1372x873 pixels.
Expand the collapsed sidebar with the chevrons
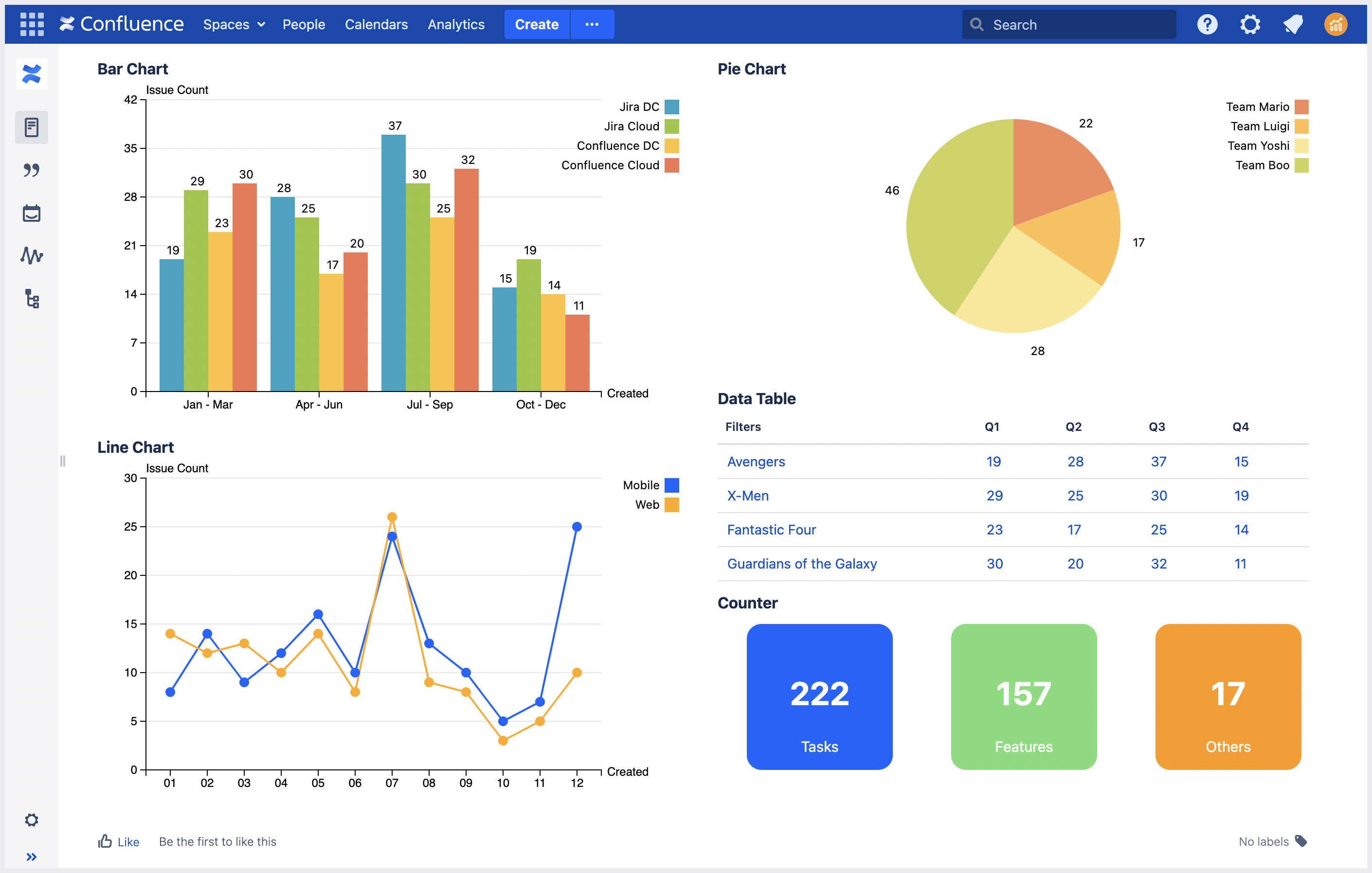point(31,856)
